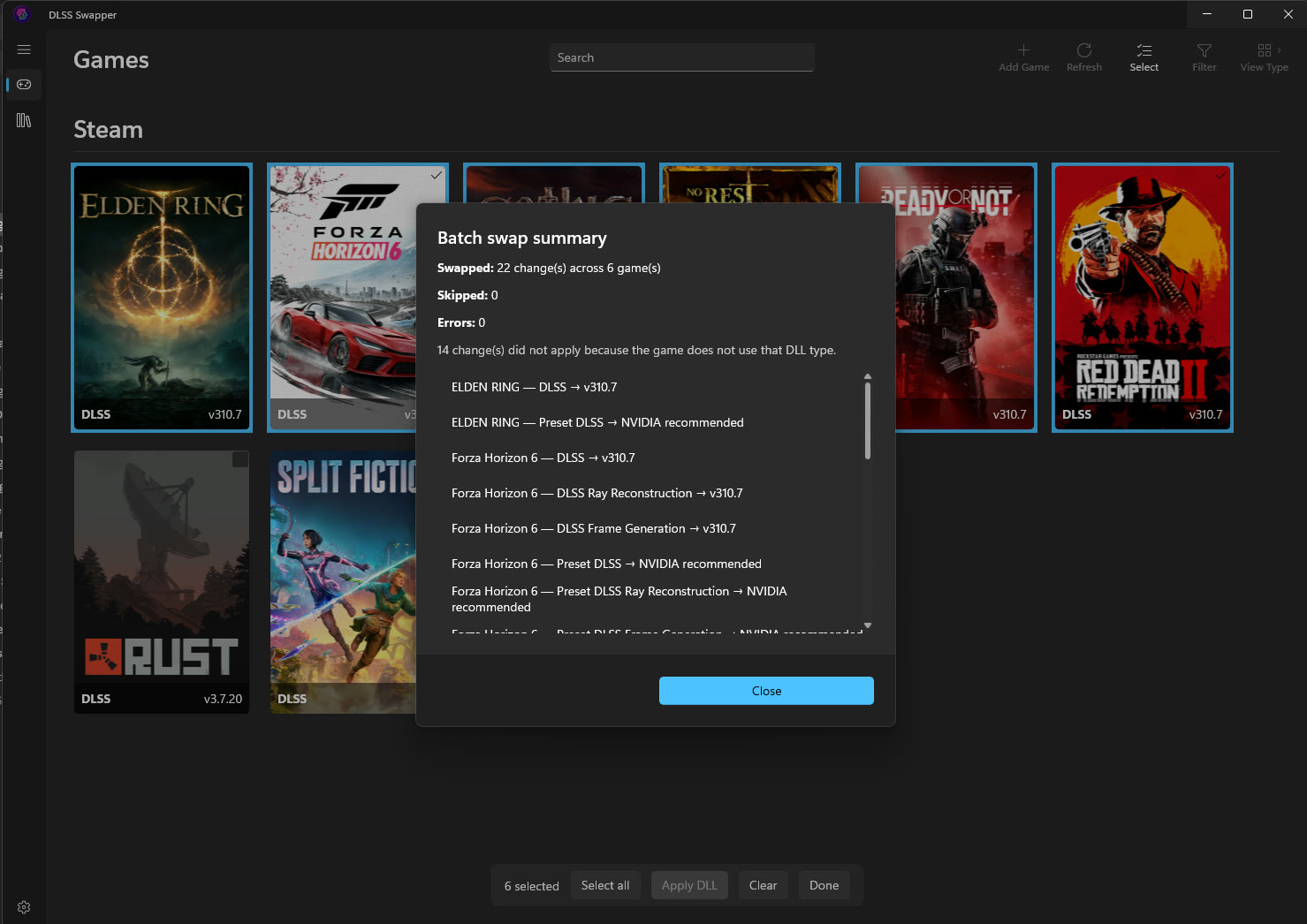Toggle the Select mode toolbar button
This screenshot has width=1307, height=924.
pos(1144,57)
